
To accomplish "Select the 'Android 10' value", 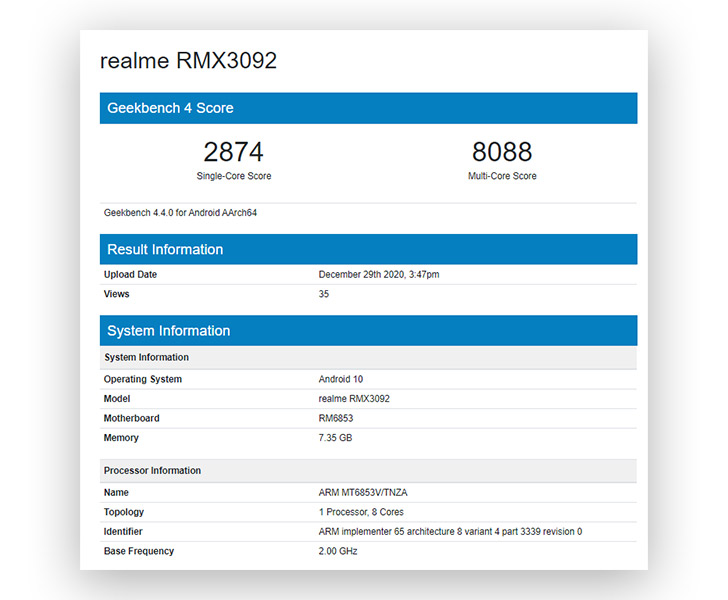I will [x=341, y=379].
